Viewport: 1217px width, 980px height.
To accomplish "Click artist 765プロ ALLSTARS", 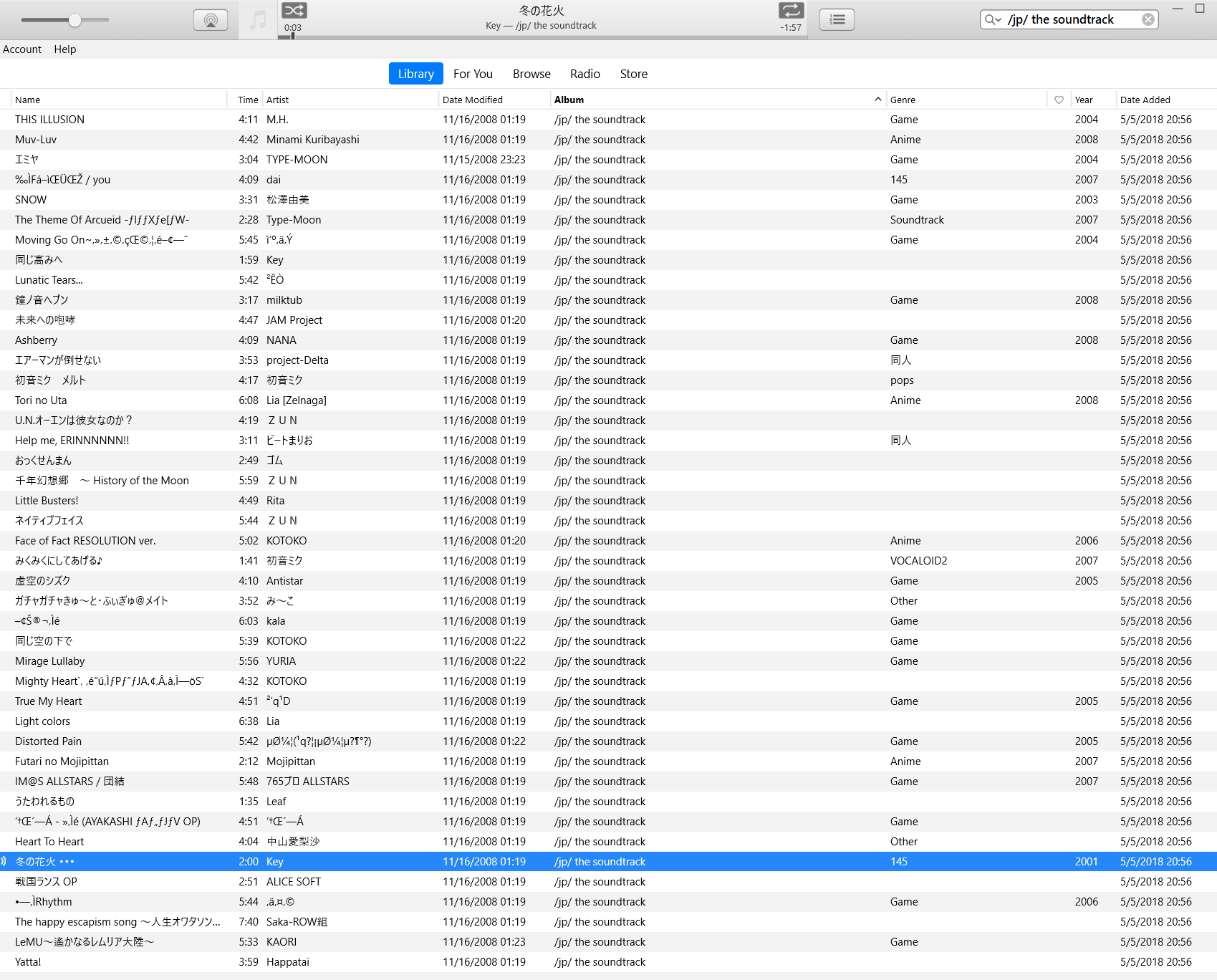I will (308, 782).
